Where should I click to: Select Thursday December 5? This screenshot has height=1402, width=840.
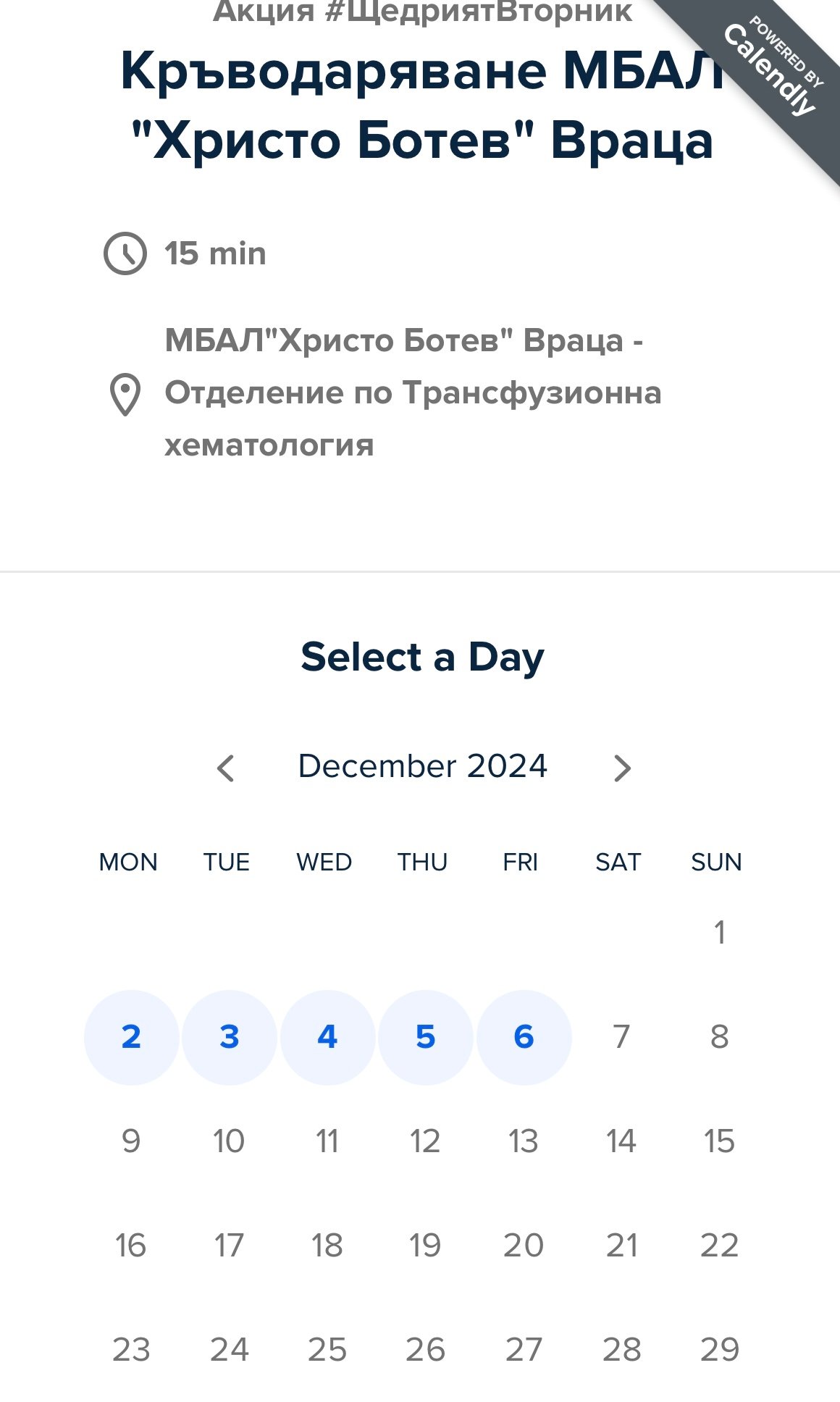(x=426, y=1037)
